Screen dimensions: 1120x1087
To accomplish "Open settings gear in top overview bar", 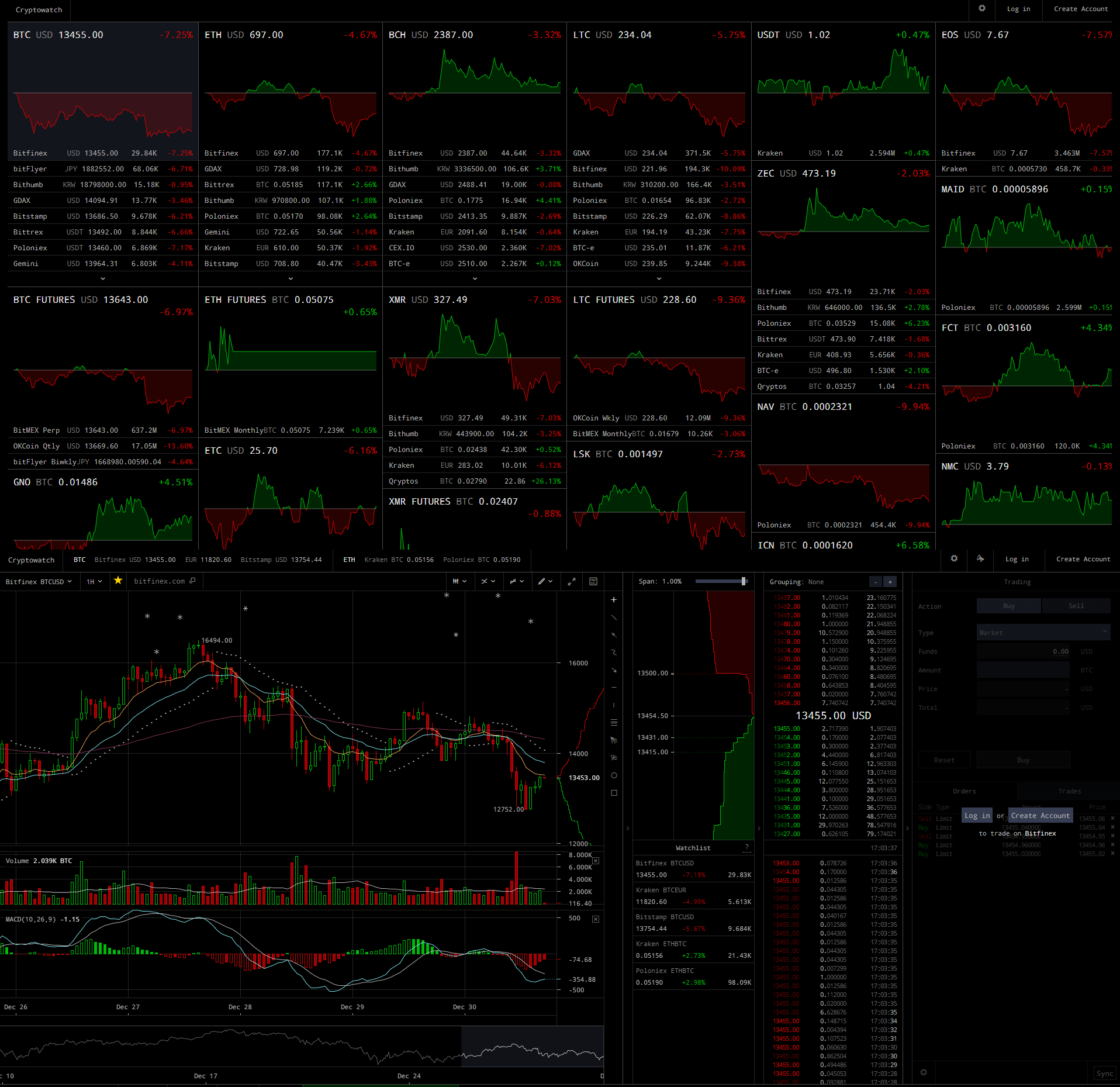I will (x=982, y=9).
